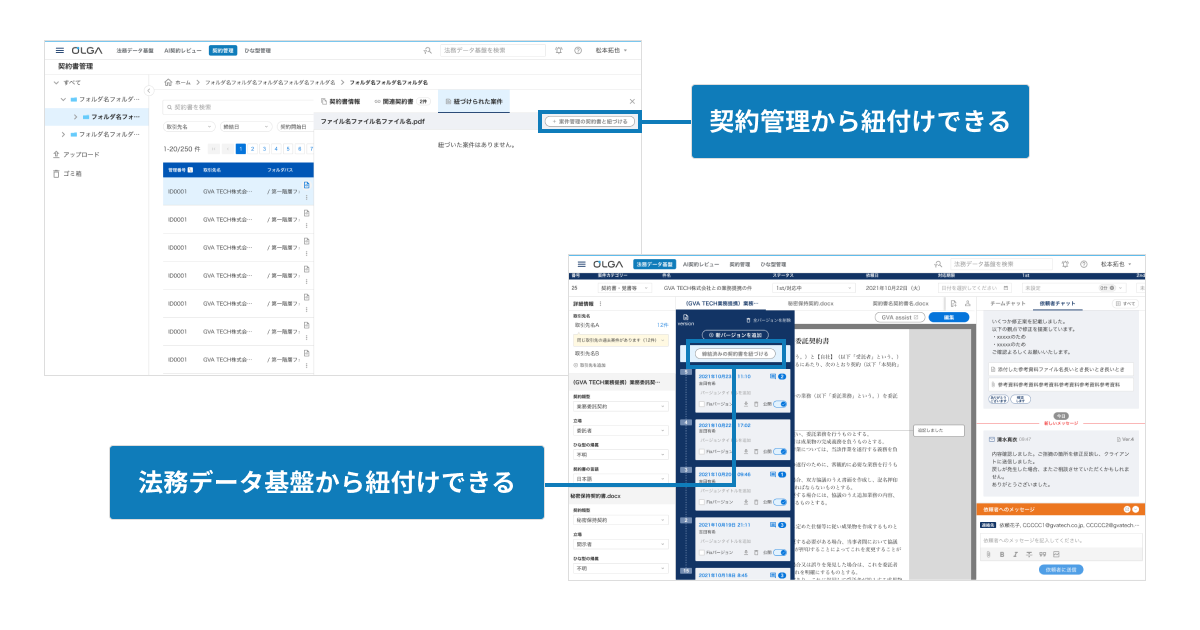Image resolution: width=1200 pixels, height=630 pixels.
Task: Open the ゴミ箱 trash icon in sidebar
Action: click(x=56, y=174)
